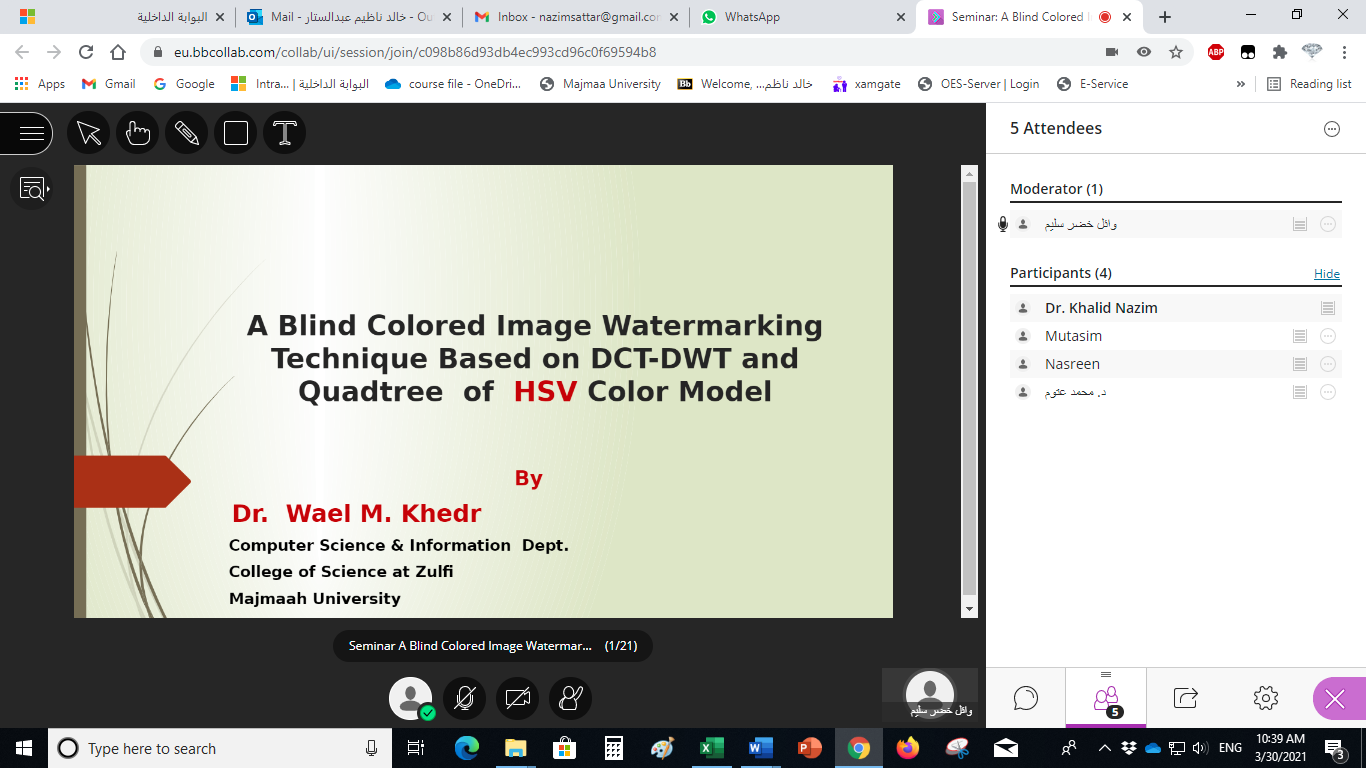
Task: Open My Status and Settings avatar
Action: pos(411,698)
